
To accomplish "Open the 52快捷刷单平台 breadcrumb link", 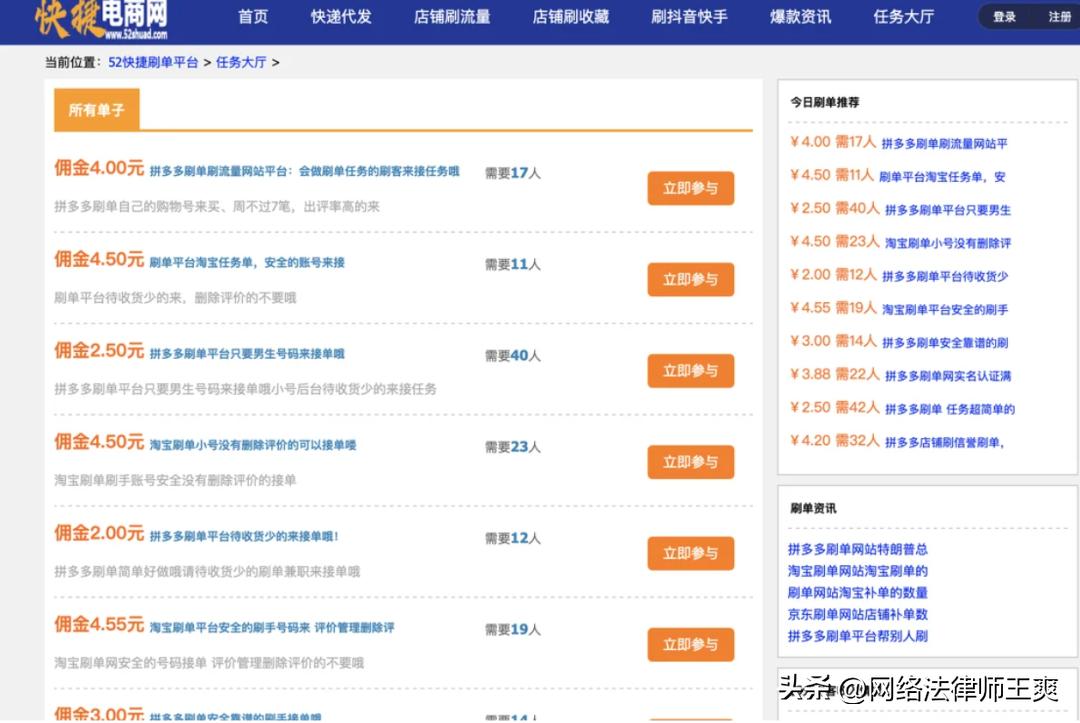I will 153,60.
